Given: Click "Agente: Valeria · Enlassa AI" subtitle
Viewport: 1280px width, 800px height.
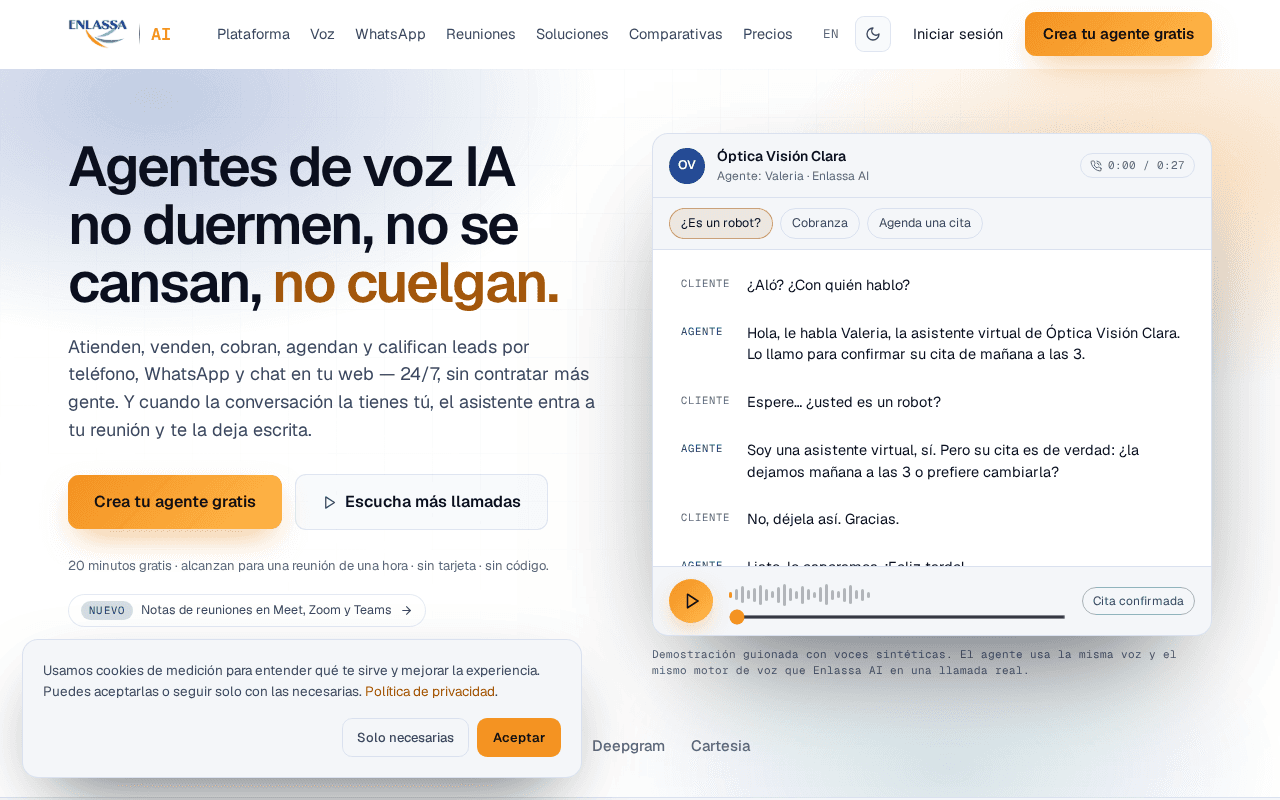Looking at the screenshot, I should coord(793,176).
